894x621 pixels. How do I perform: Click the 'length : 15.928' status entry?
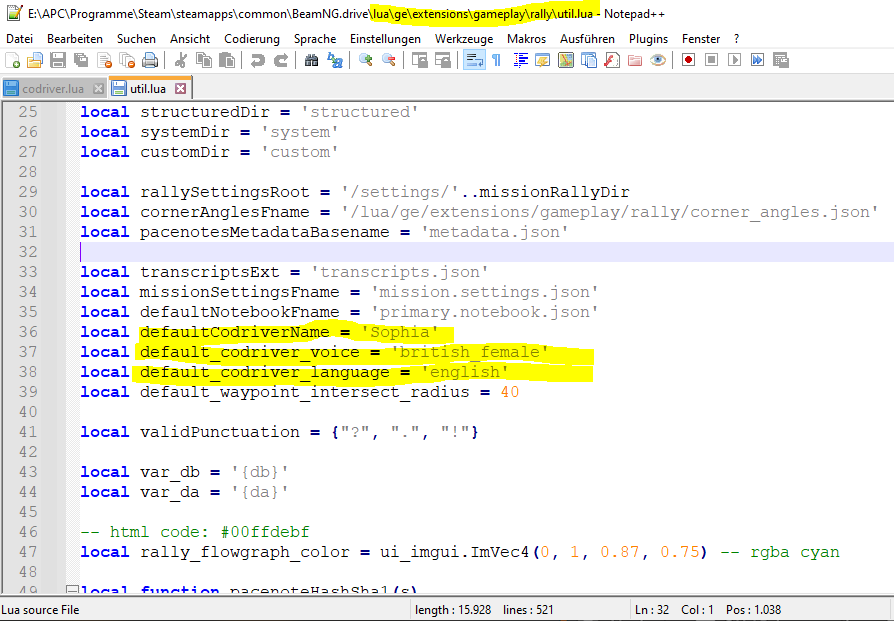pos(453,610)
